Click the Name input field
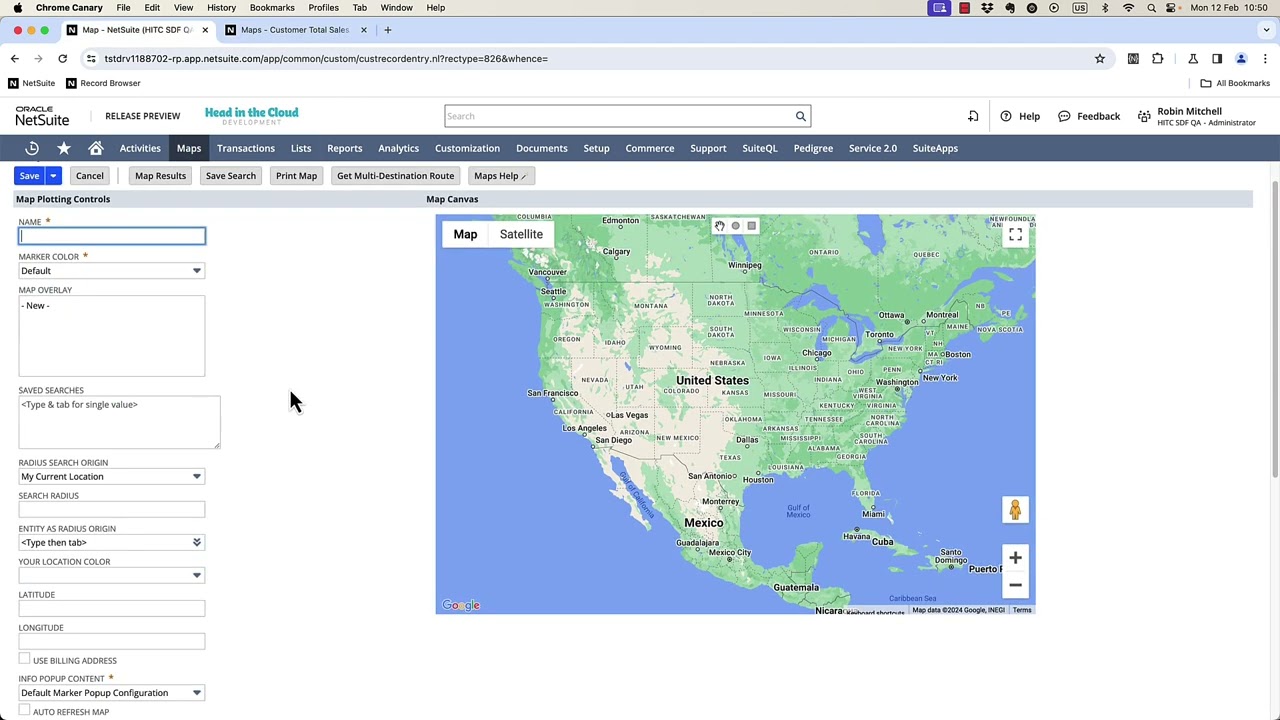The image size is (1280, 720). (x=111, y=236)
